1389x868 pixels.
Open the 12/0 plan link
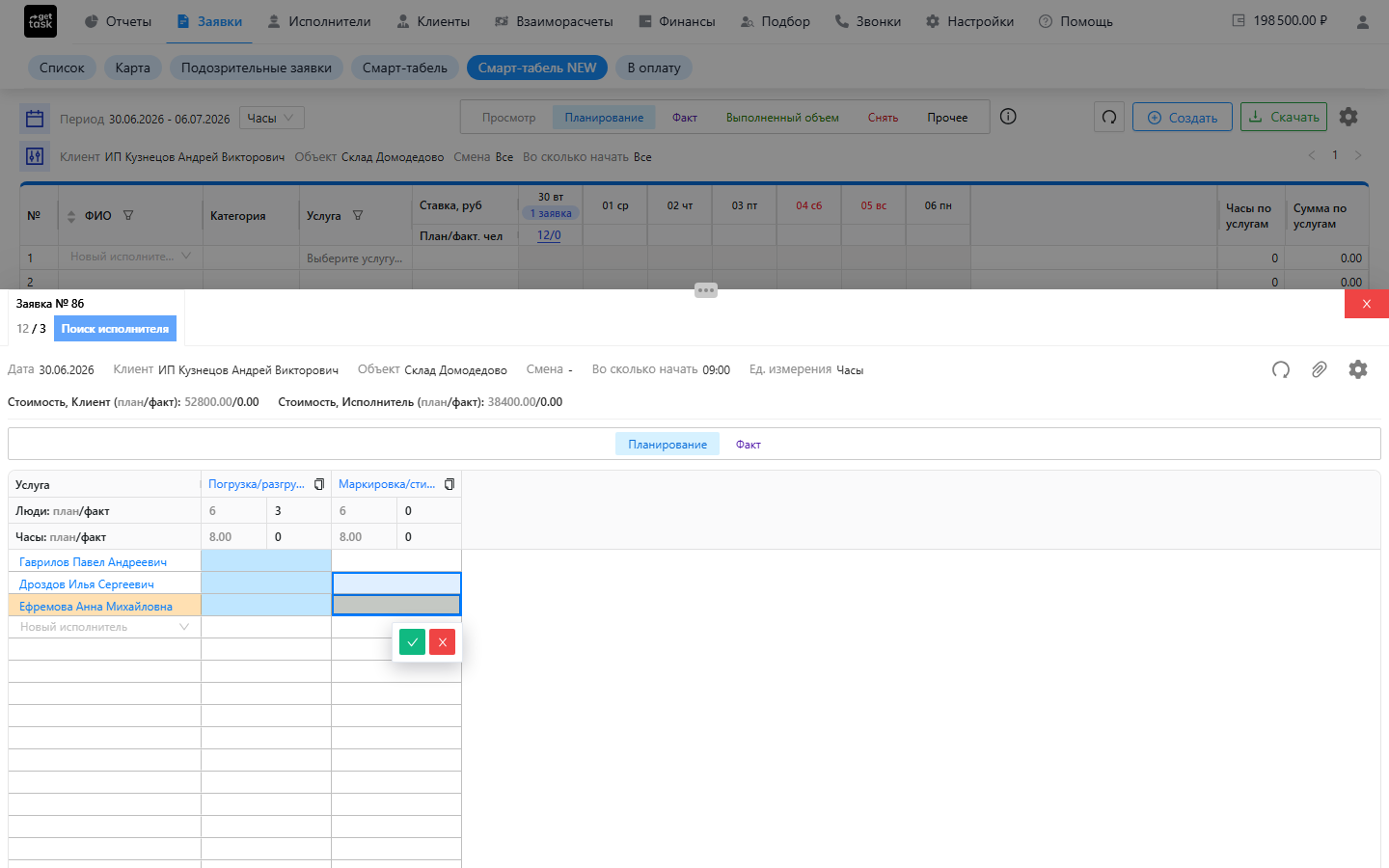point(549,235)
